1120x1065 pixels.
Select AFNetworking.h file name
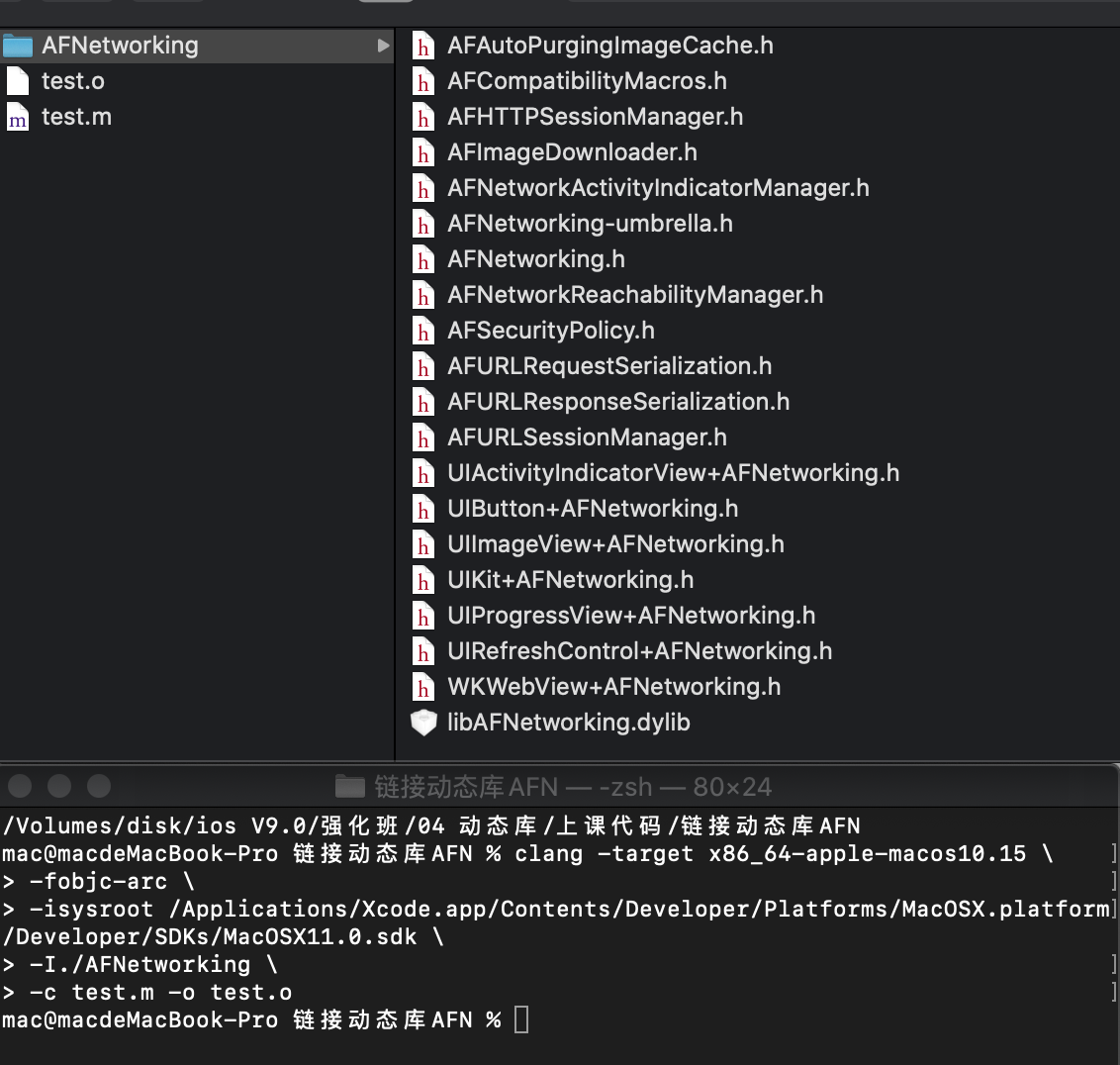[536, 259]
